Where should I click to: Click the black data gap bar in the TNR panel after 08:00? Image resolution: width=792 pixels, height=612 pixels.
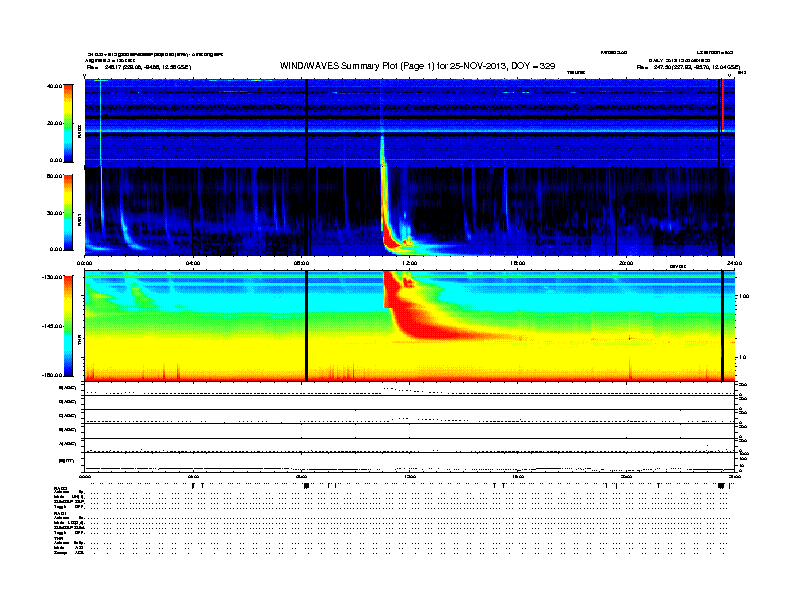pyautogui.click(x=306, y=326)
